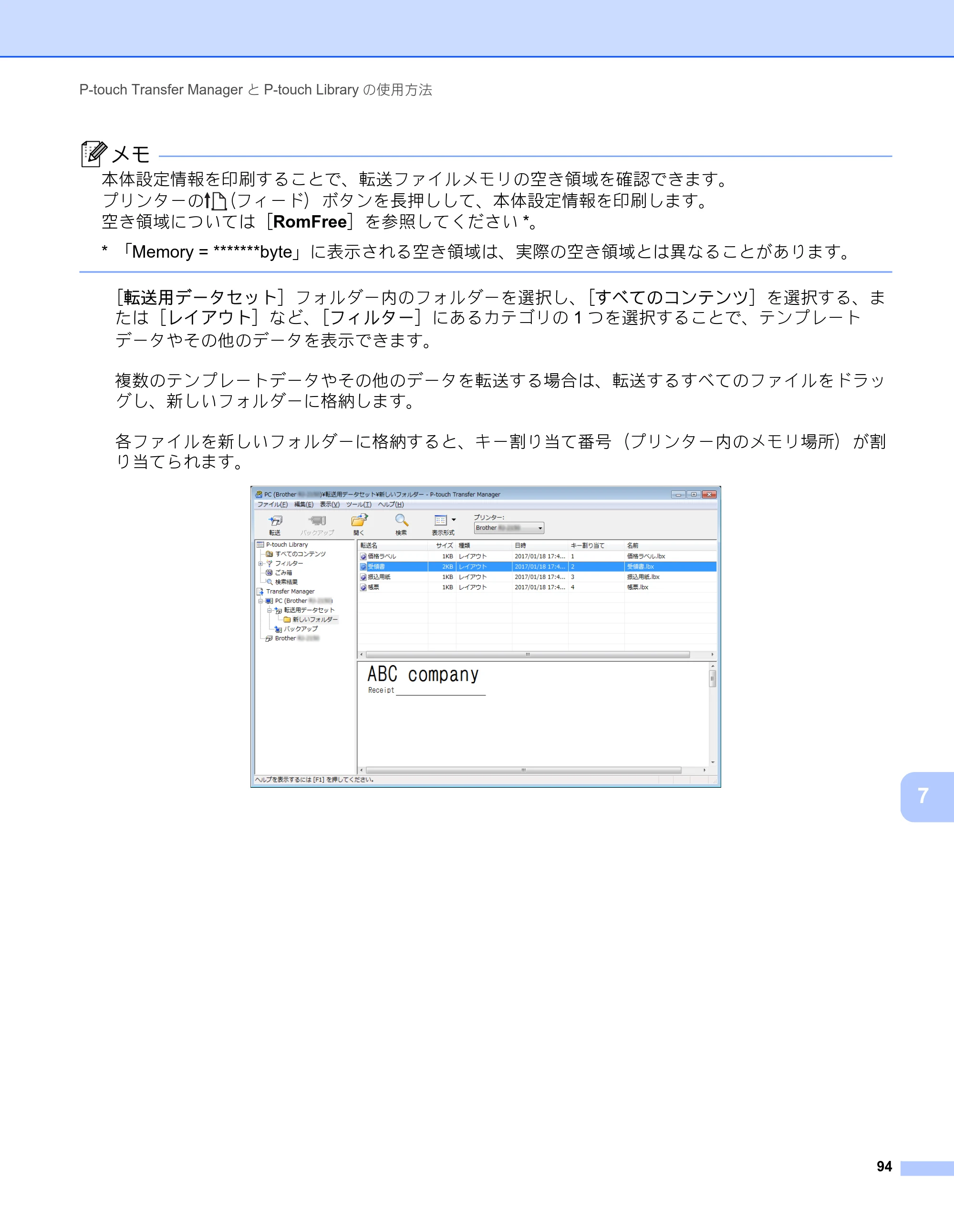
Task: Sort by サイズ column header
Action: coord(442,545)
